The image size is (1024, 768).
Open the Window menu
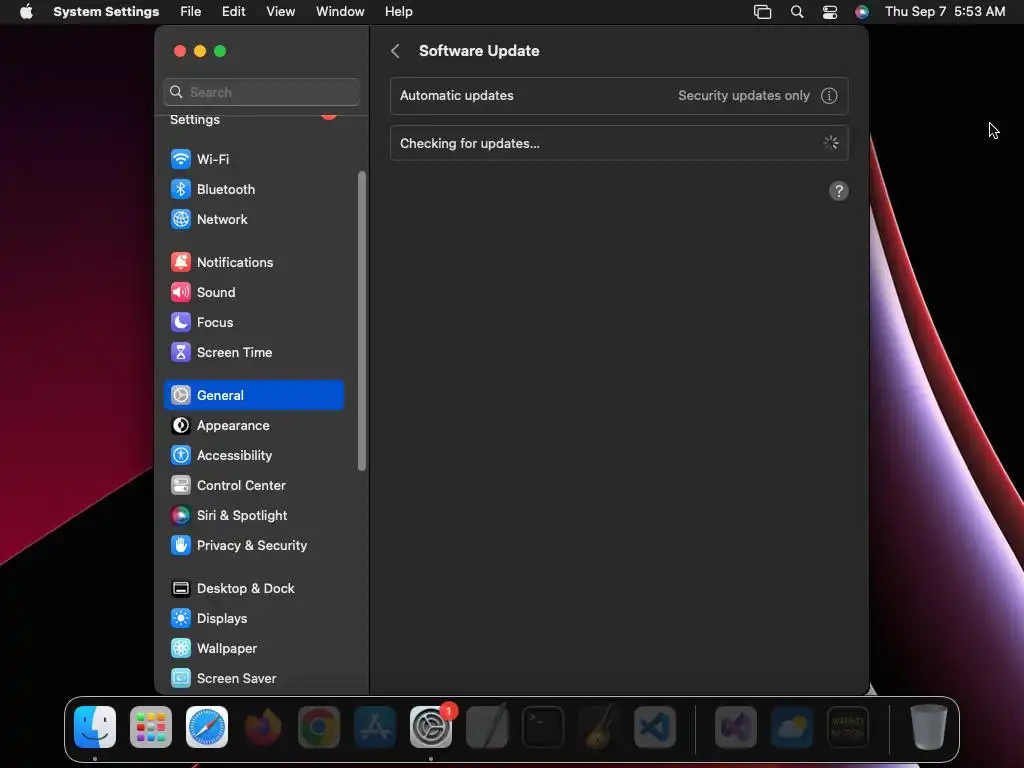(x=340, y=12)
